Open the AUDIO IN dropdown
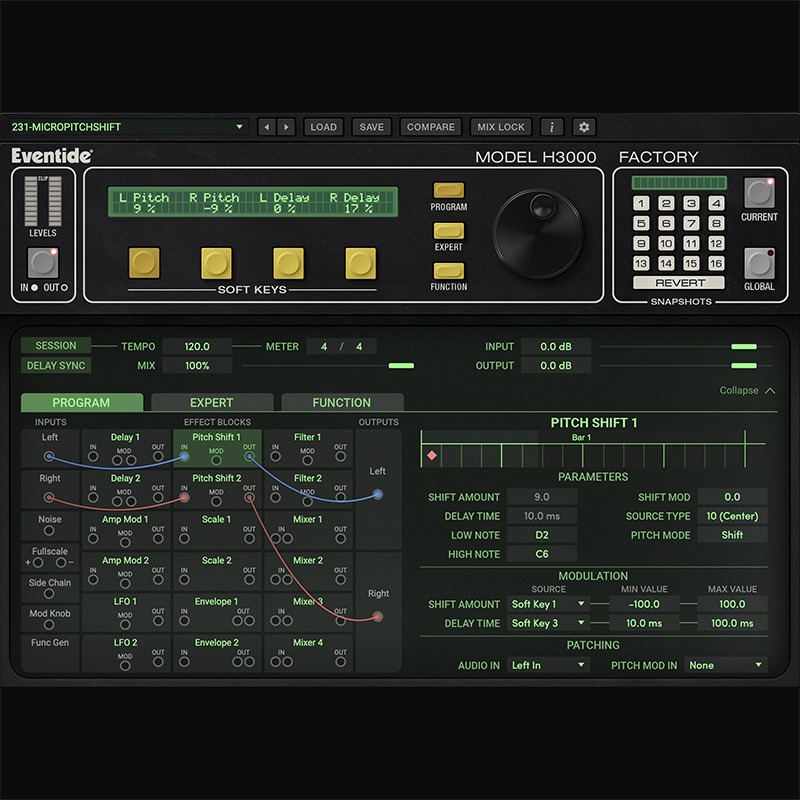 click(548, 665)
